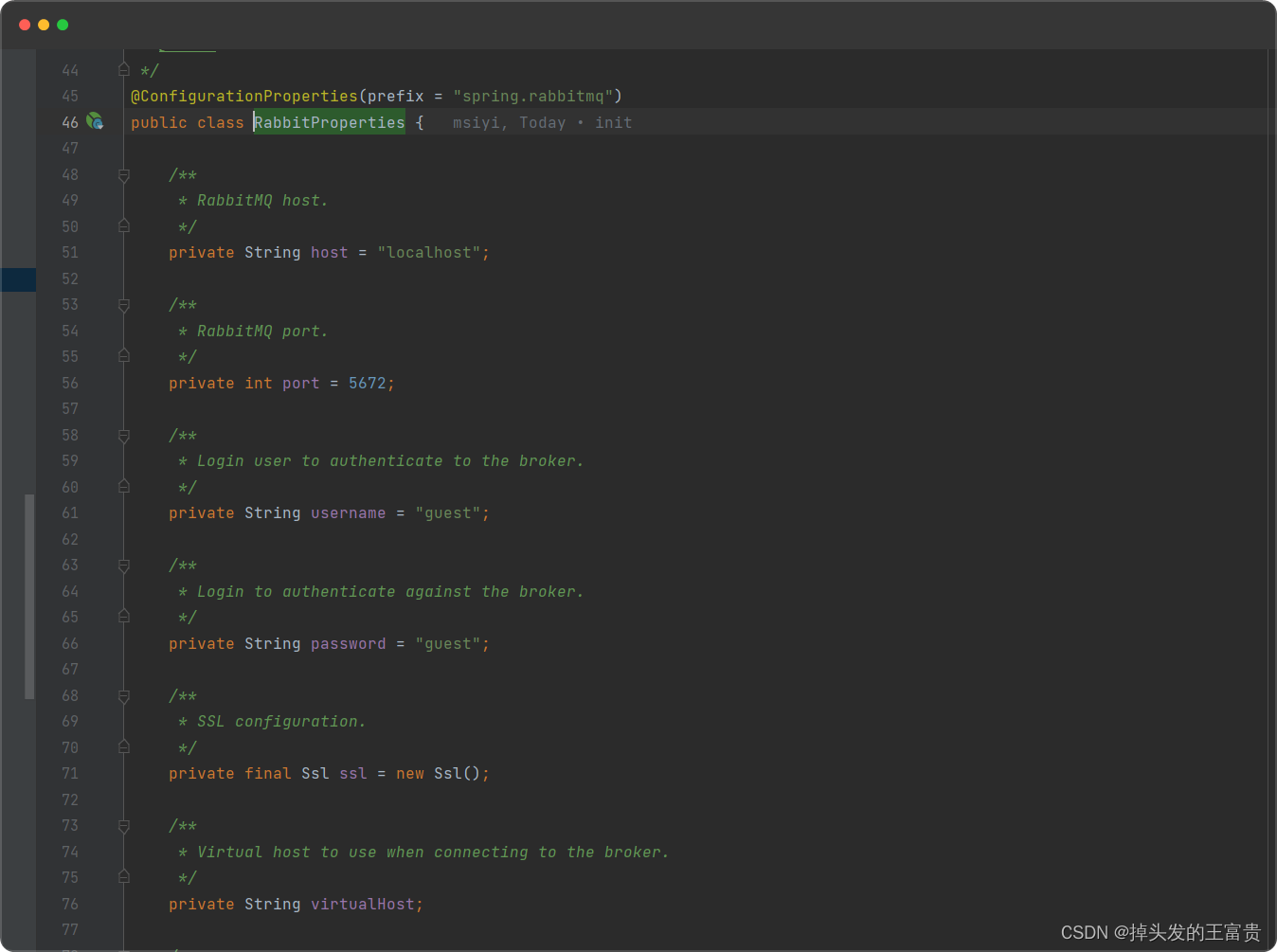1277x952 pixels.
Task: Click the scrollbar thumb on the left strip
Action: [29, 597]
